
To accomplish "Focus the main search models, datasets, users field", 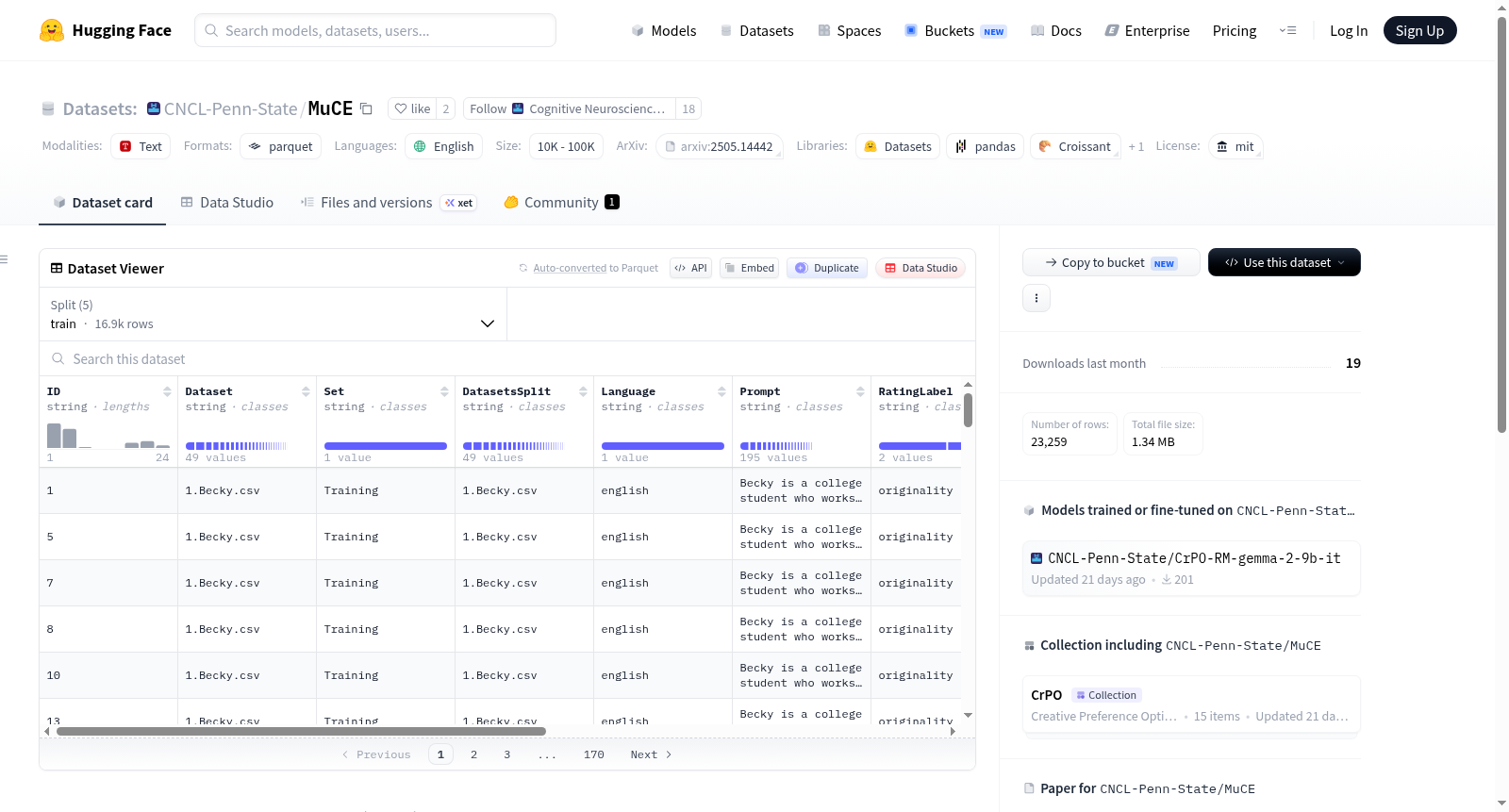I will (x=375, y=30).
